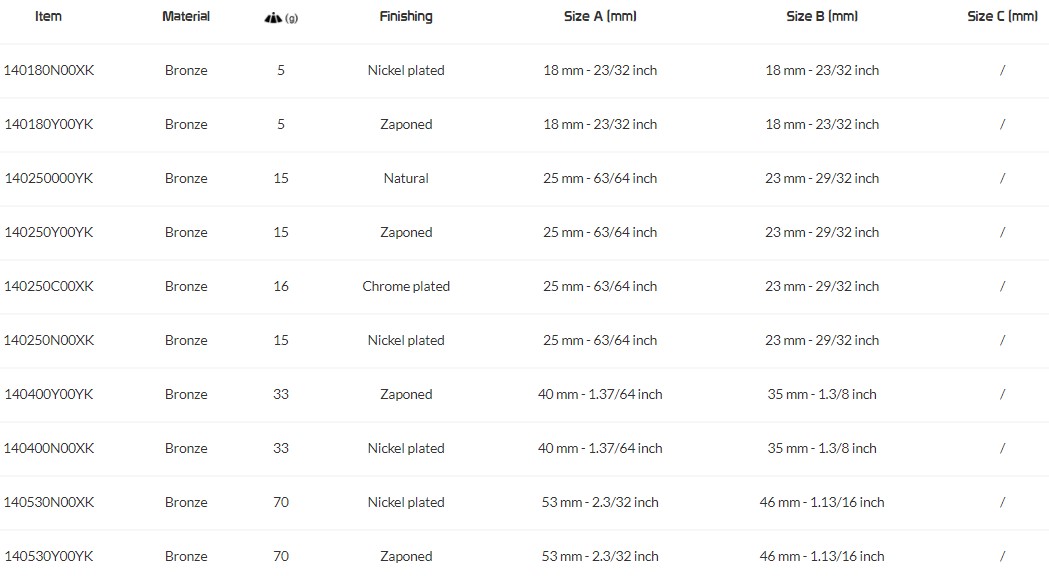Open item 140530Y00YK

[49, 557]
